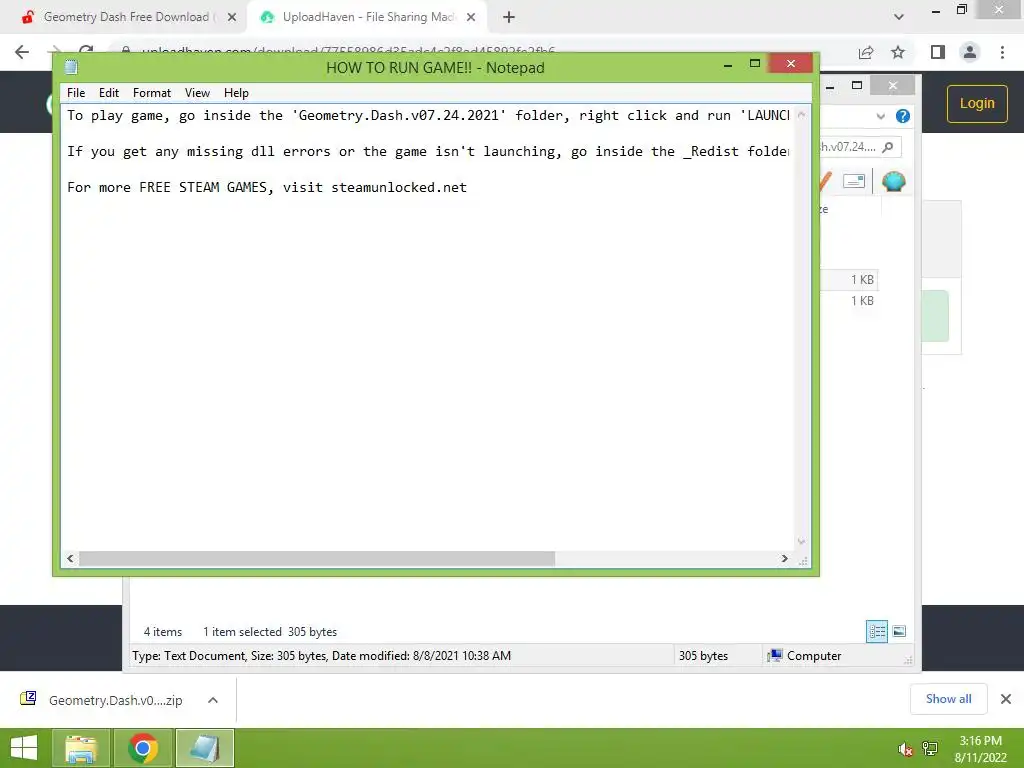The width and height of the screenshot is (1024, 768).
Task: Switch Explorer to details view icon
Action: coord(877,632)
